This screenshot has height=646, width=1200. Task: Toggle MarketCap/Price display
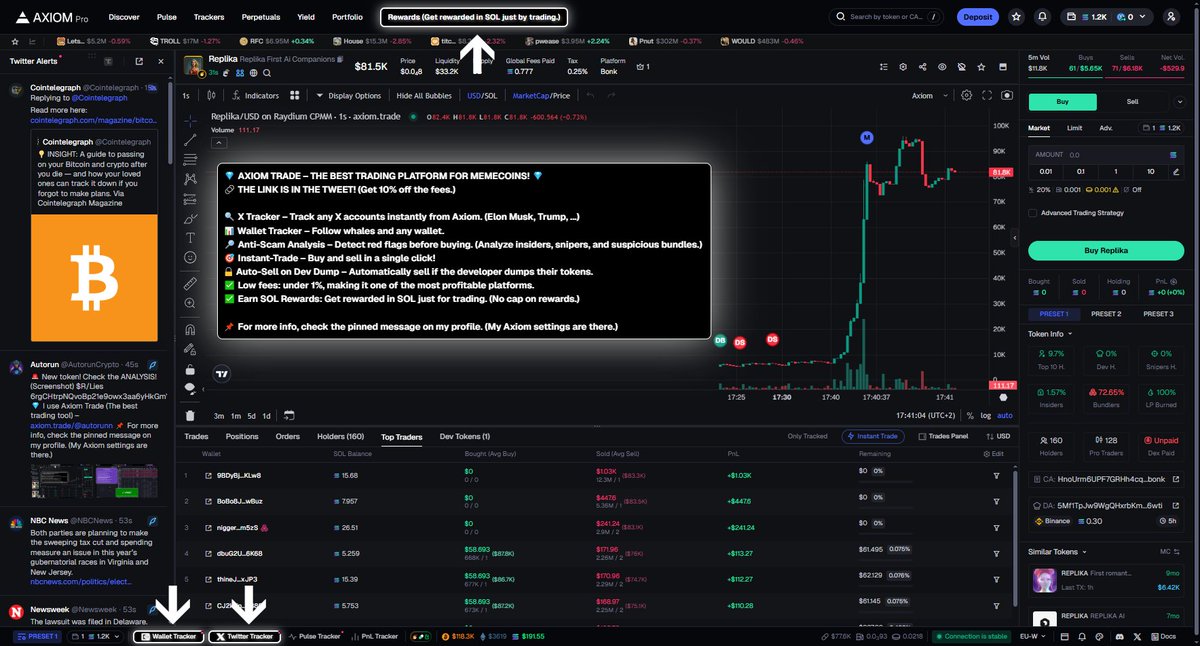click(x=541, y=96)
